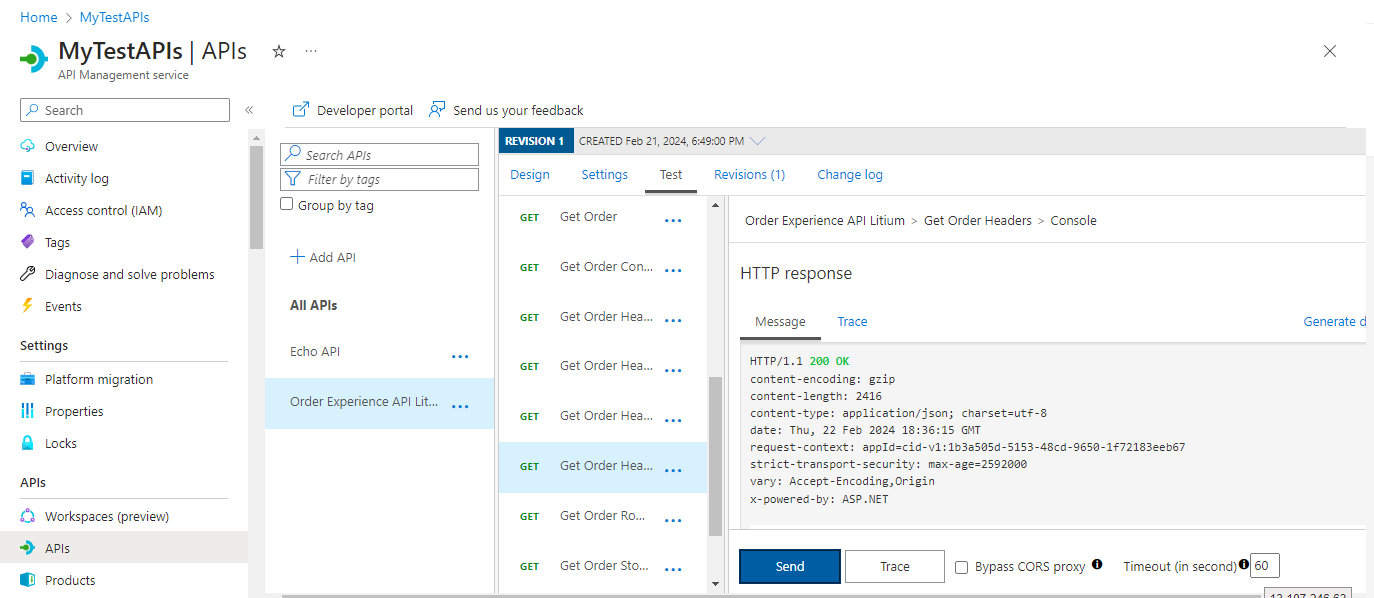Open the ellipsis menu for Order Experience API
The width and height of the screenshot is (1374, 598).
pyautogui.click(x=460, y=406)
